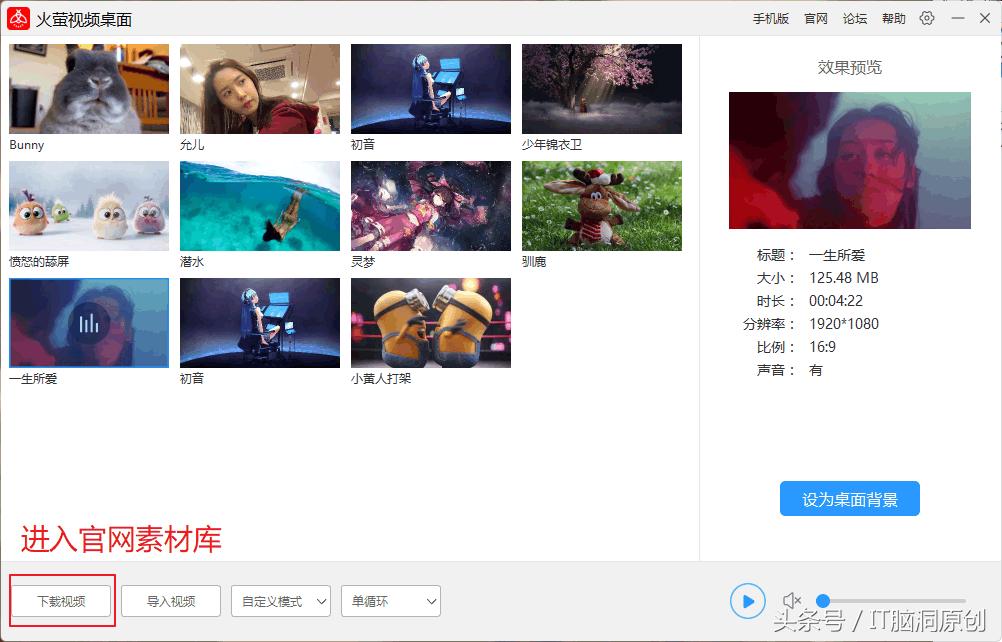This screenshot has height=642, width=1002.
Task: Visit the 官网 official website link
Action: pyautogui.click(x=815, y=18)
